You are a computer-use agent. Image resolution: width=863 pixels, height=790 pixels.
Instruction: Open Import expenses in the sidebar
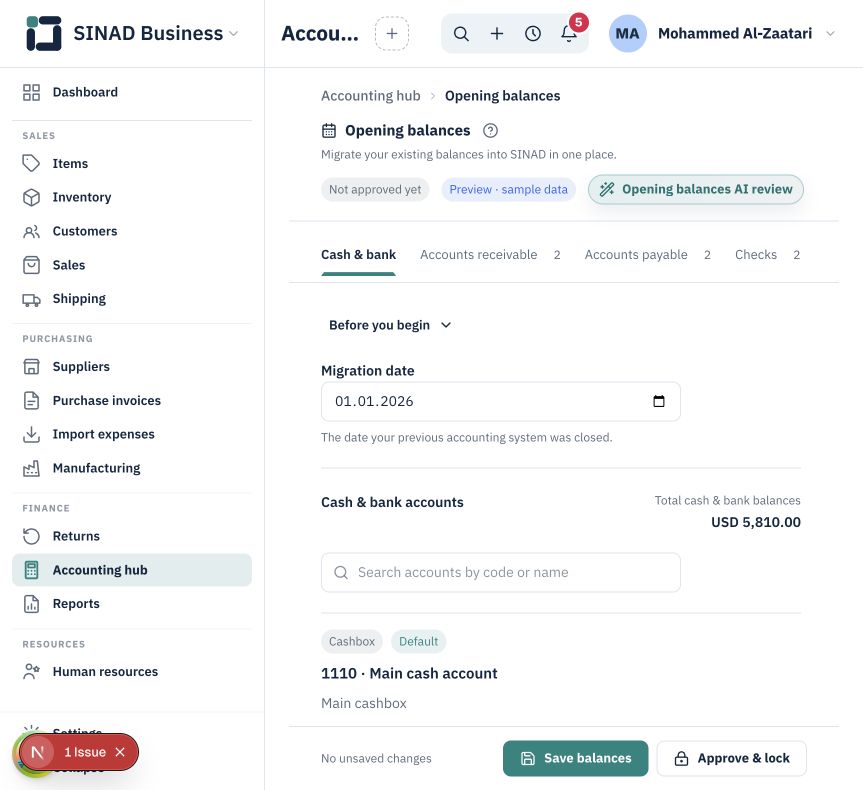tap(132, 434)
